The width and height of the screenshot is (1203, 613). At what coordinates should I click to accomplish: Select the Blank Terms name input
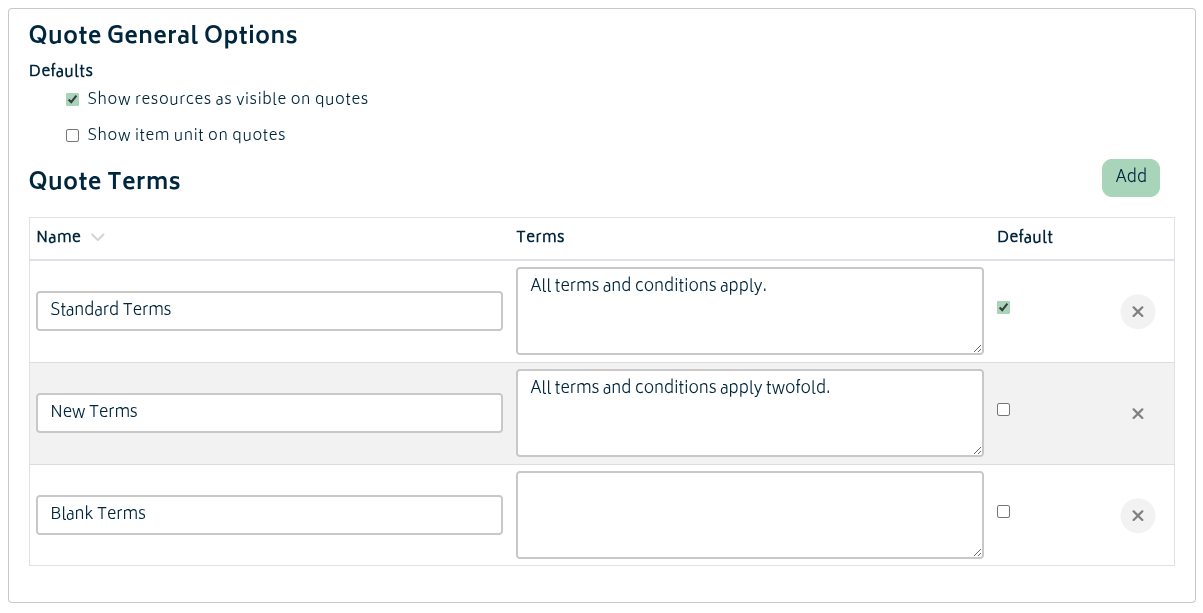(269, 515)
